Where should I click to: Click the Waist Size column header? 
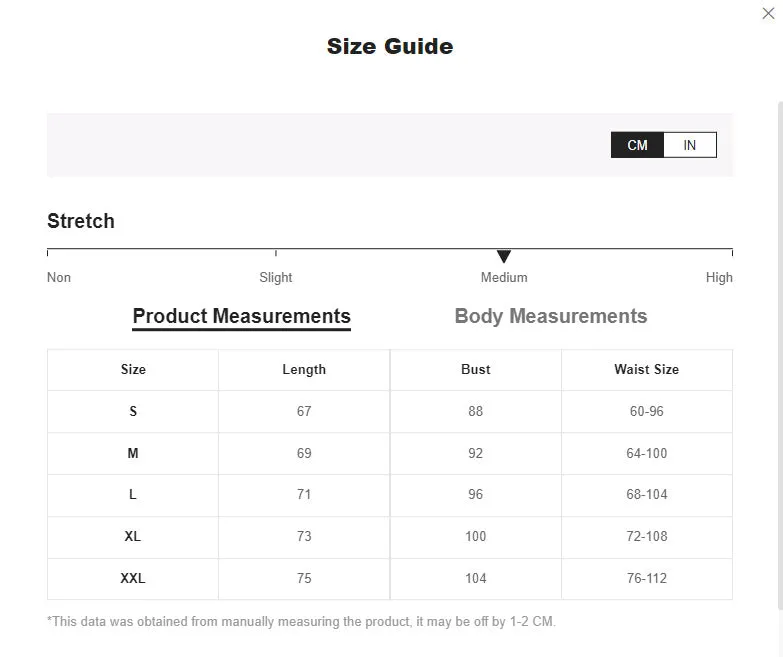(x=647, y=369)
